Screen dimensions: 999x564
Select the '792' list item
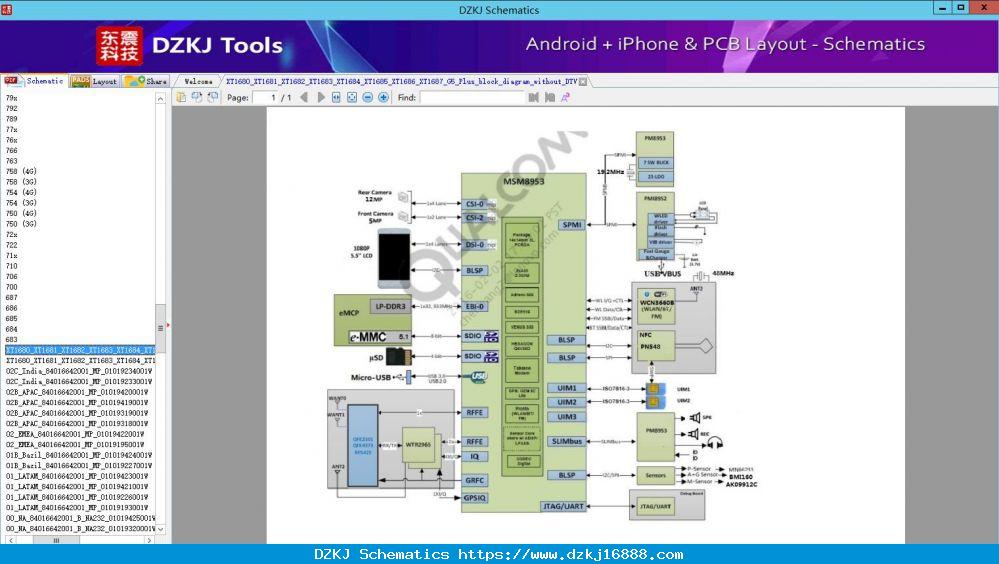click(x=11, y=108)
